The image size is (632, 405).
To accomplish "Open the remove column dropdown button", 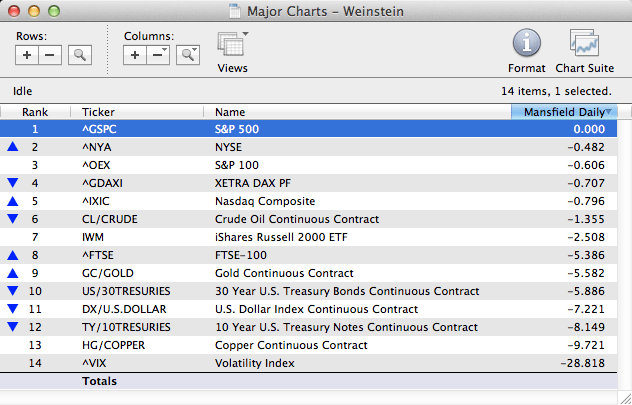I will click(x=158, y=55).
